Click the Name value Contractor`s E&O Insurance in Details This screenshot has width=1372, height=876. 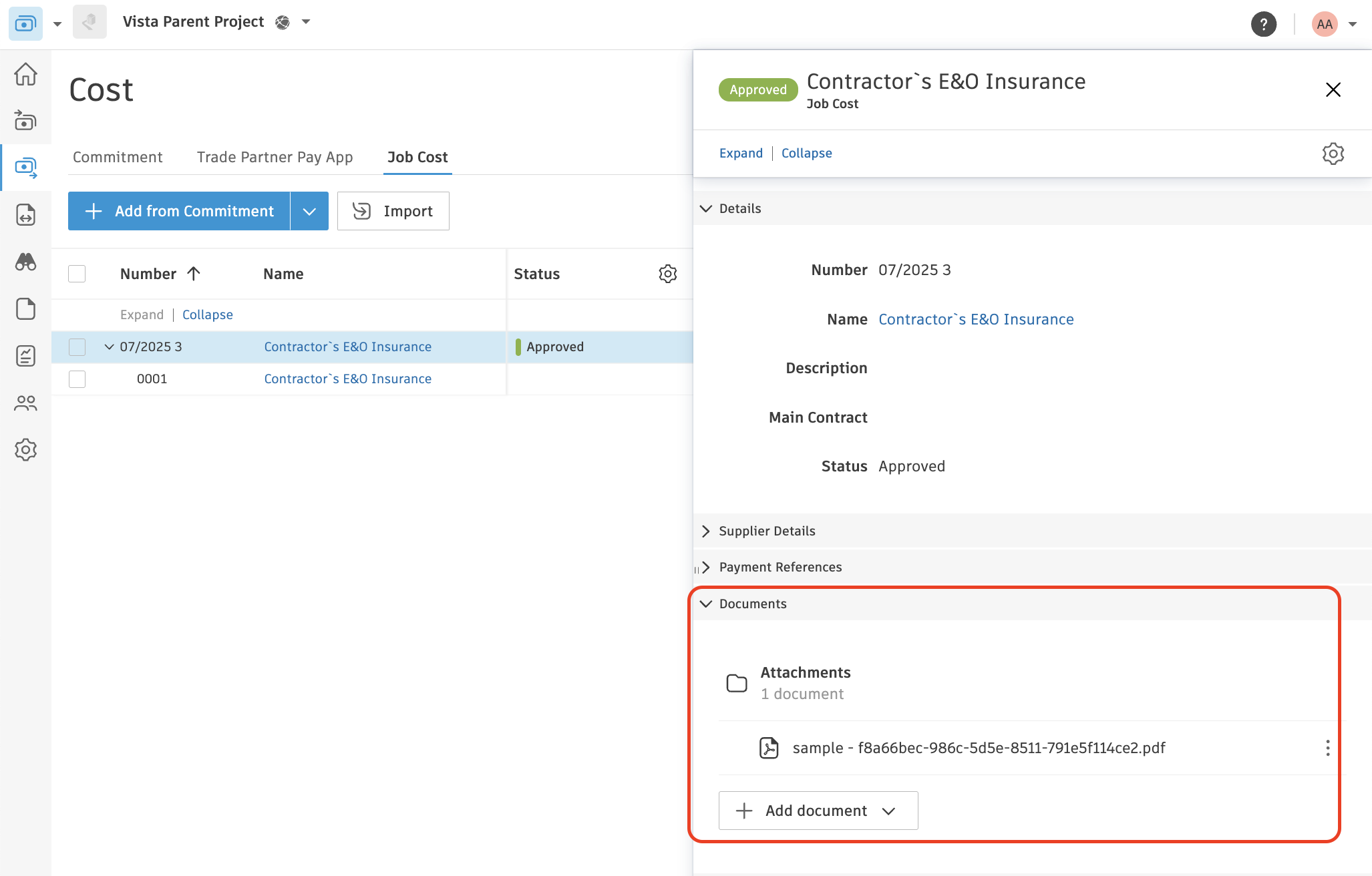point(976,319)
